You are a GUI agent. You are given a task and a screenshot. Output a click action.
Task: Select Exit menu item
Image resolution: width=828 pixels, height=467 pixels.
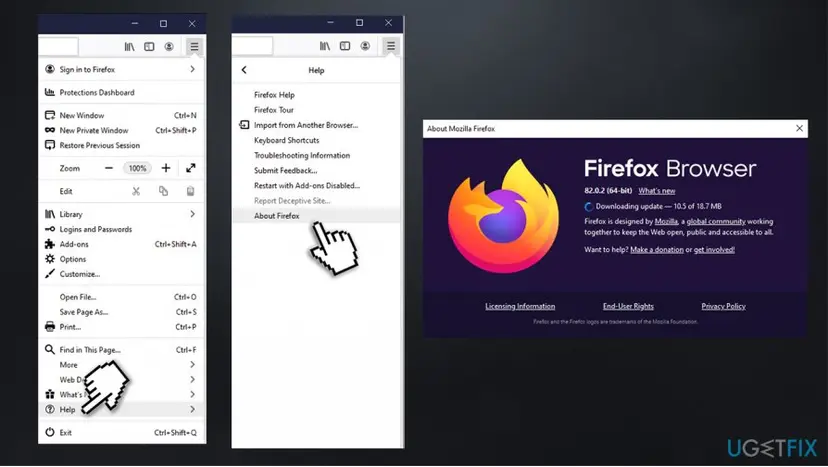point(122,433)
